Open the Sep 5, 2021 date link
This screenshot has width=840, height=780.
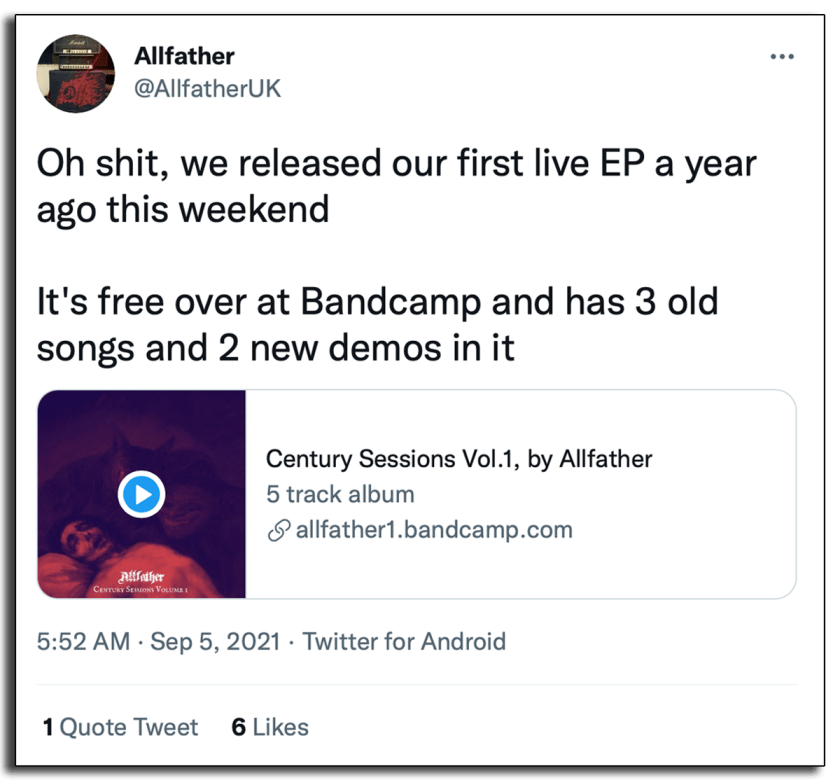click(x=216, y=641)
